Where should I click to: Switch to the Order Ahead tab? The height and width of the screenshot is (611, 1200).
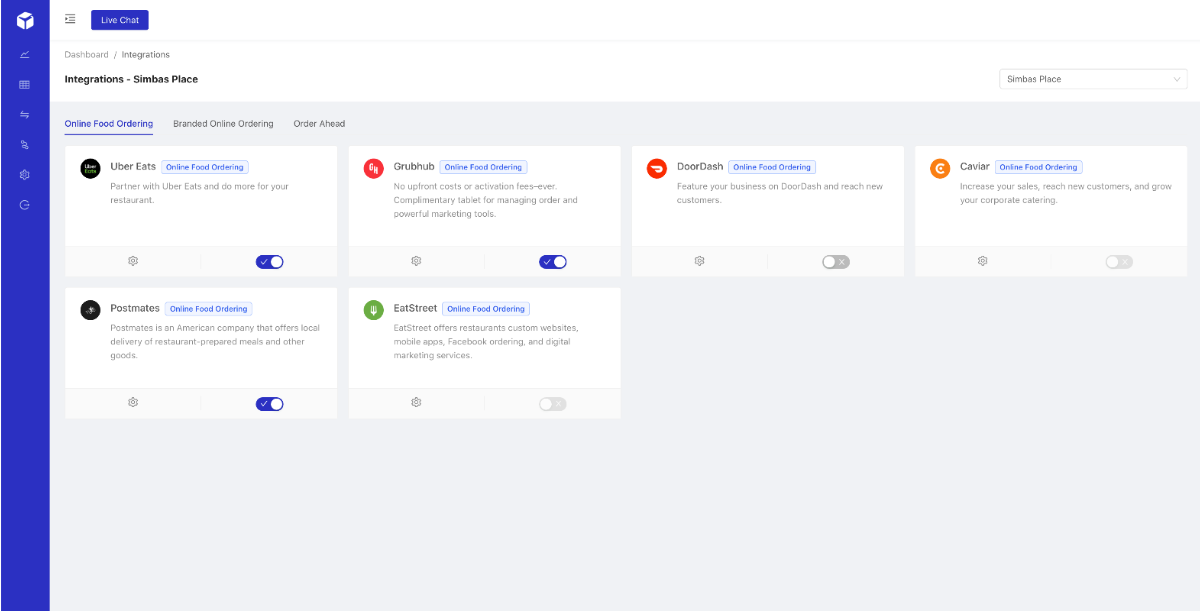click(319, 124)
